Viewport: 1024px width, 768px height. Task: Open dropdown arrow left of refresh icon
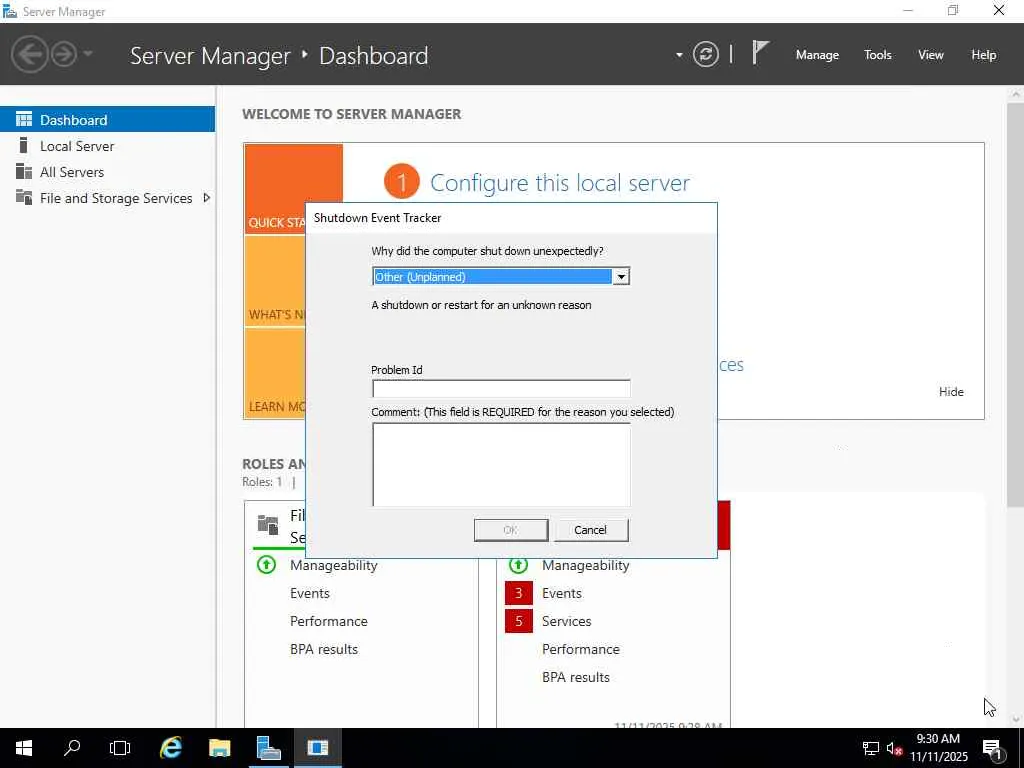pyautogui.click(x=679, y=55)
